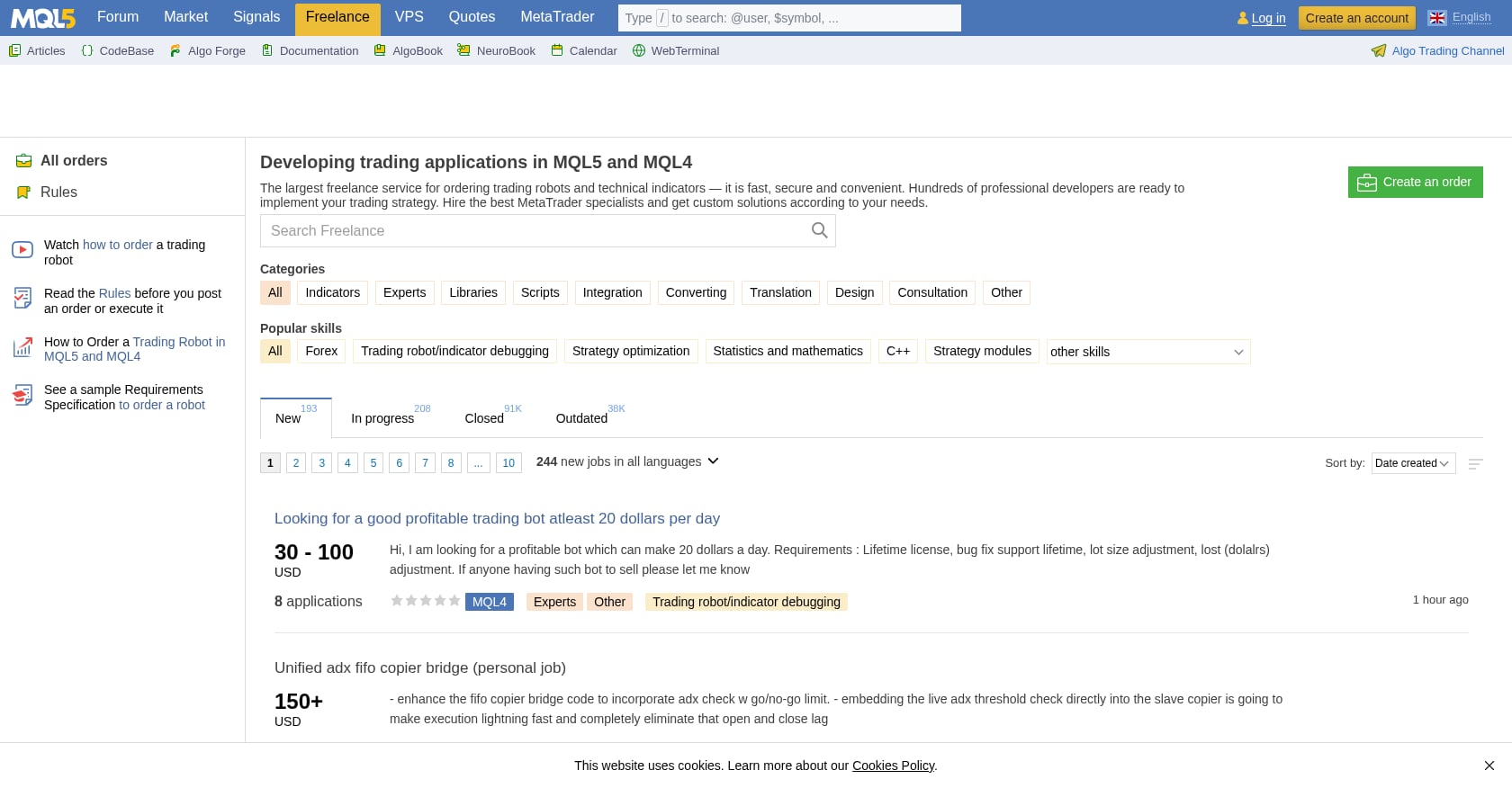The height and width of the screenshot is (788, 1512).
Task: Click the checklist icon beside Read the Rules
Action: click(22, 298)
